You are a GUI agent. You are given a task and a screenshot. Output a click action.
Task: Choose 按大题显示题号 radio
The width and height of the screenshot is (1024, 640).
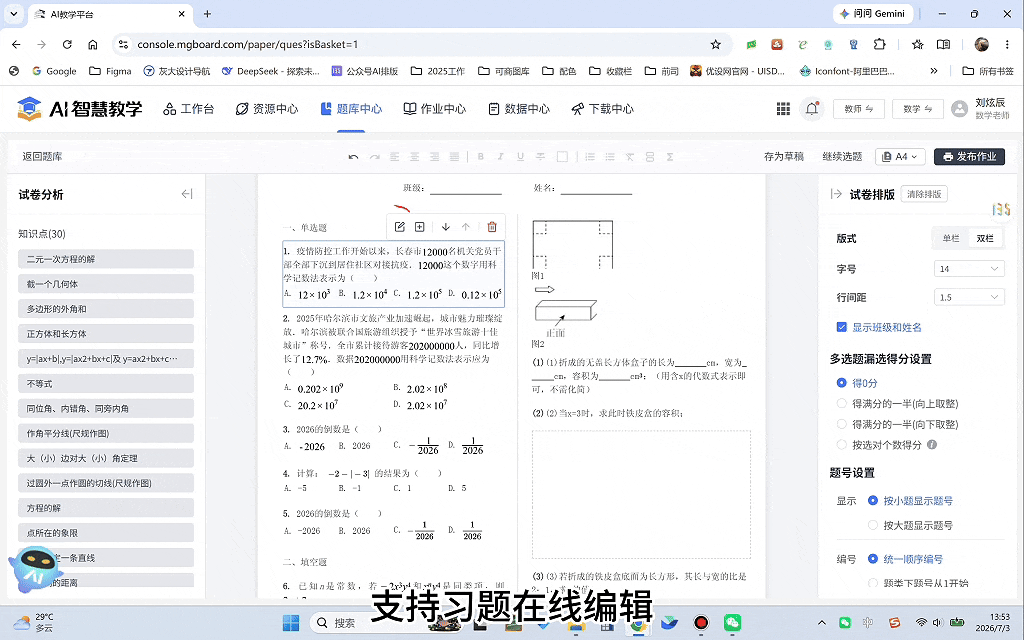click(872, 525)
